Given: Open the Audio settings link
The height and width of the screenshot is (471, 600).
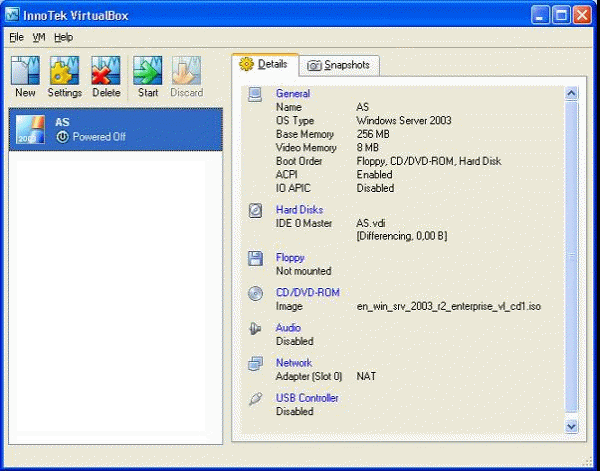Looking at the screenshot, I should pos(288,328).
